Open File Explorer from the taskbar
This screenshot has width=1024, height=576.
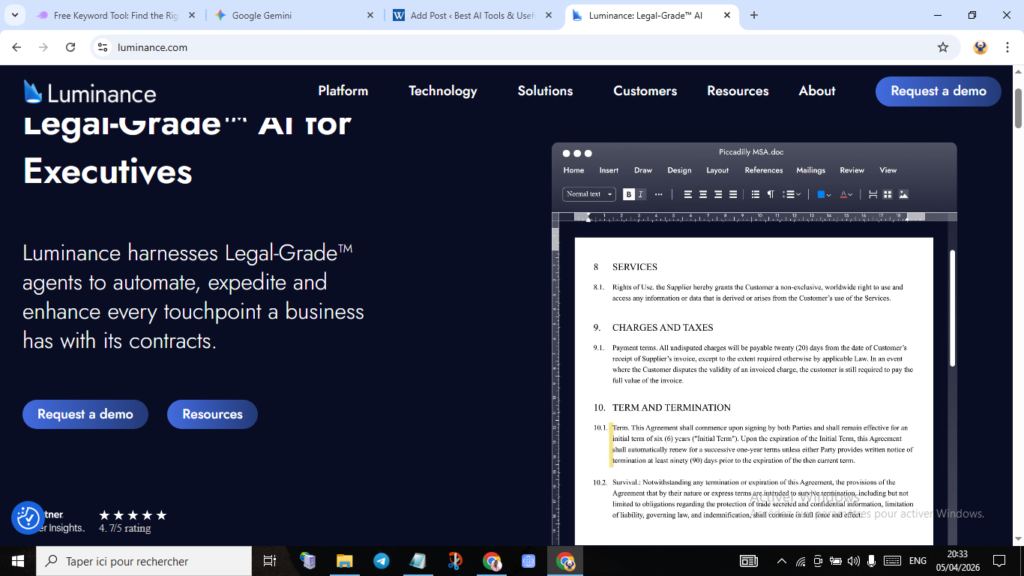[344, 561]
